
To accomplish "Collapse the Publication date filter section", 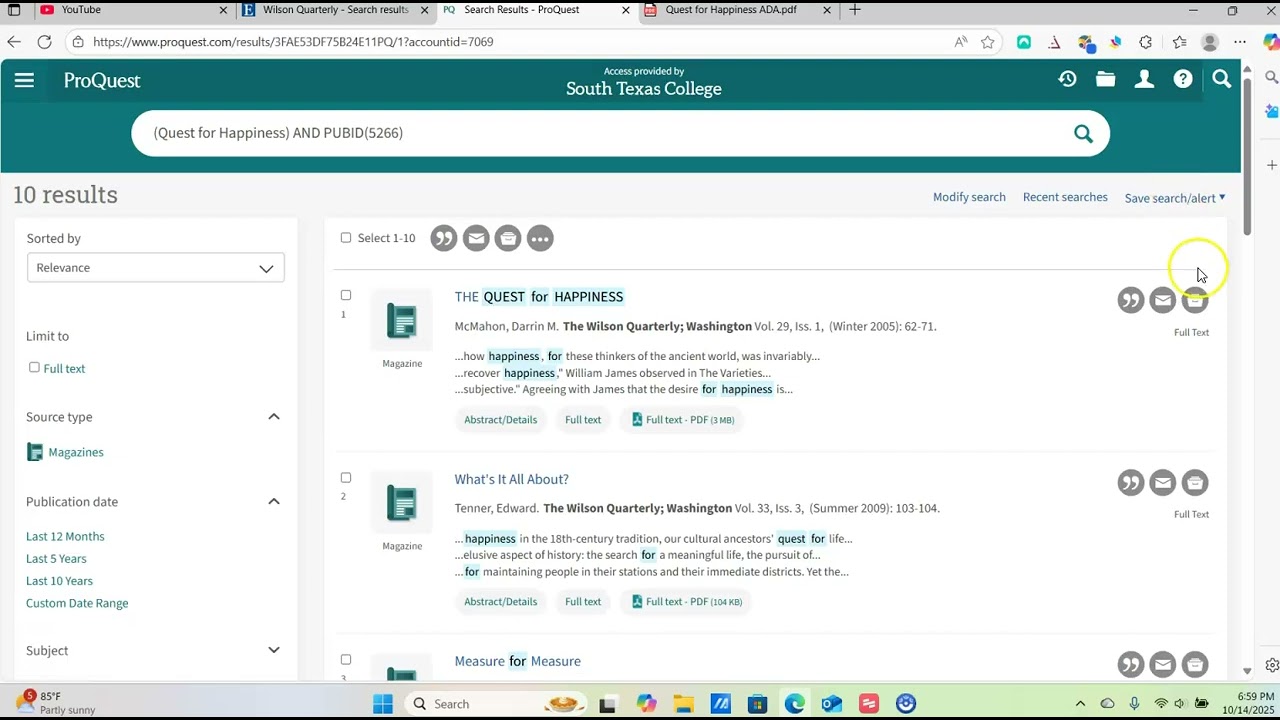I will coord(274,502).
